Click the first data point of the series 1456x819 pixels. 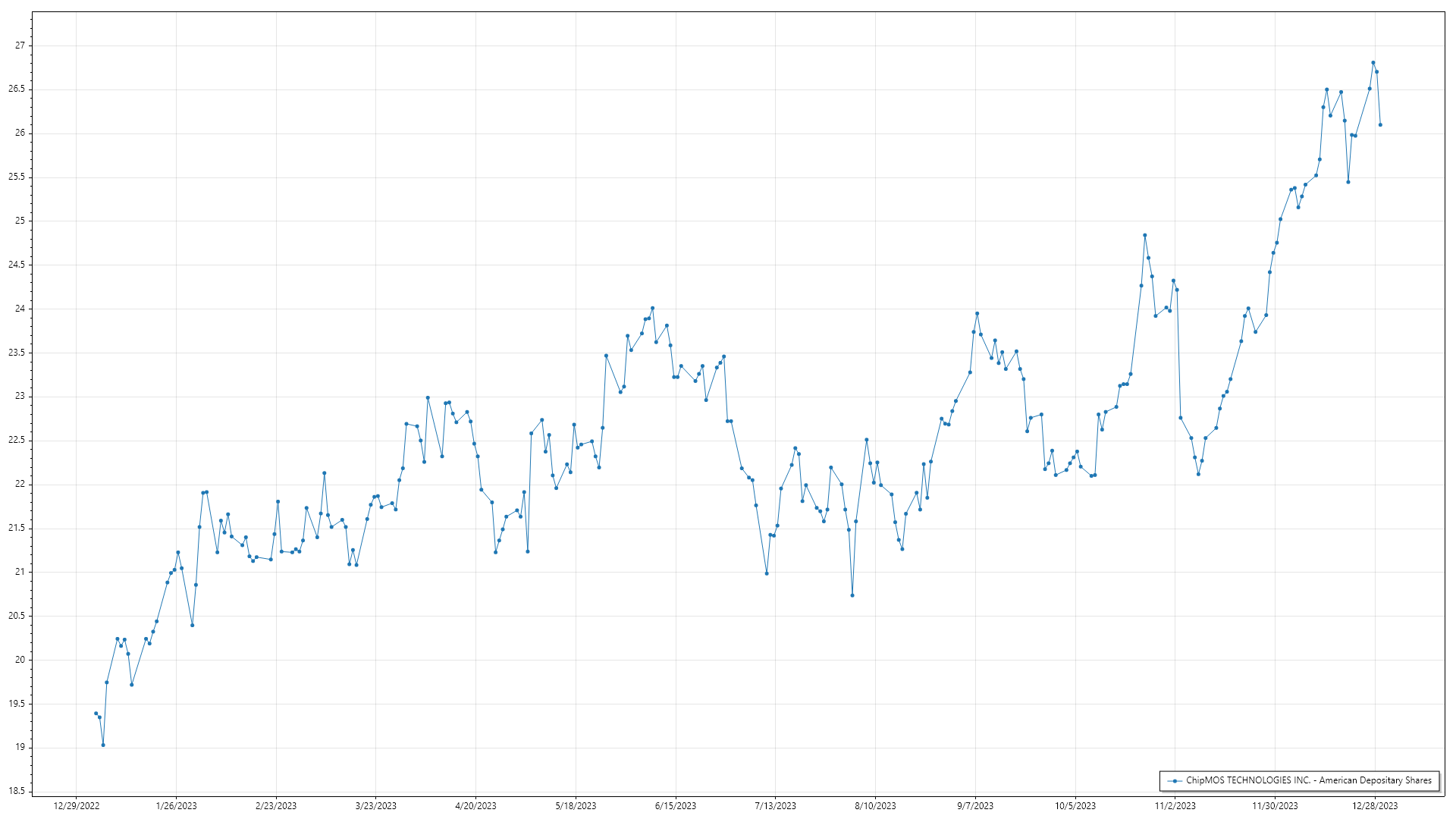(x=96, y=714)
